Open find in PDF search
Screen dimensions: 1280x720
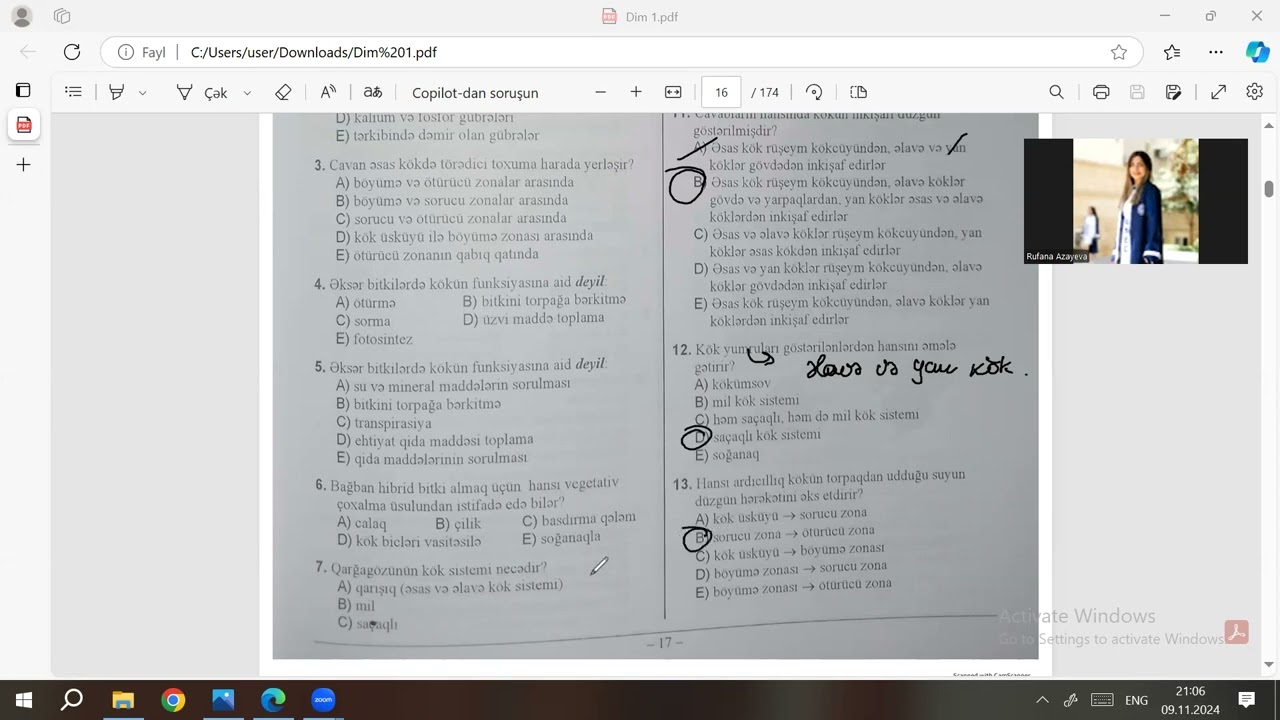tap(1056, 92)
